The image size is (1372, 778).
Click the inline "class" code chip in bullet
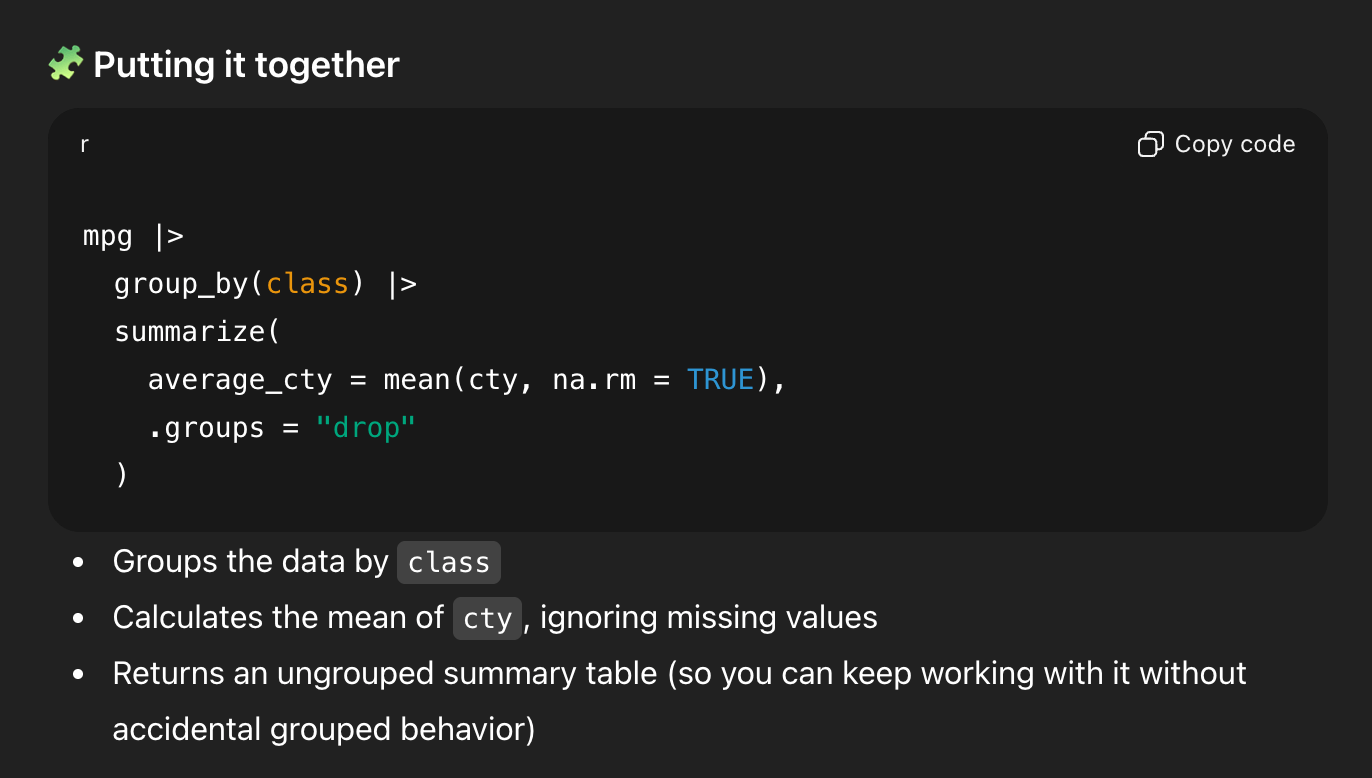coord(449,562)
